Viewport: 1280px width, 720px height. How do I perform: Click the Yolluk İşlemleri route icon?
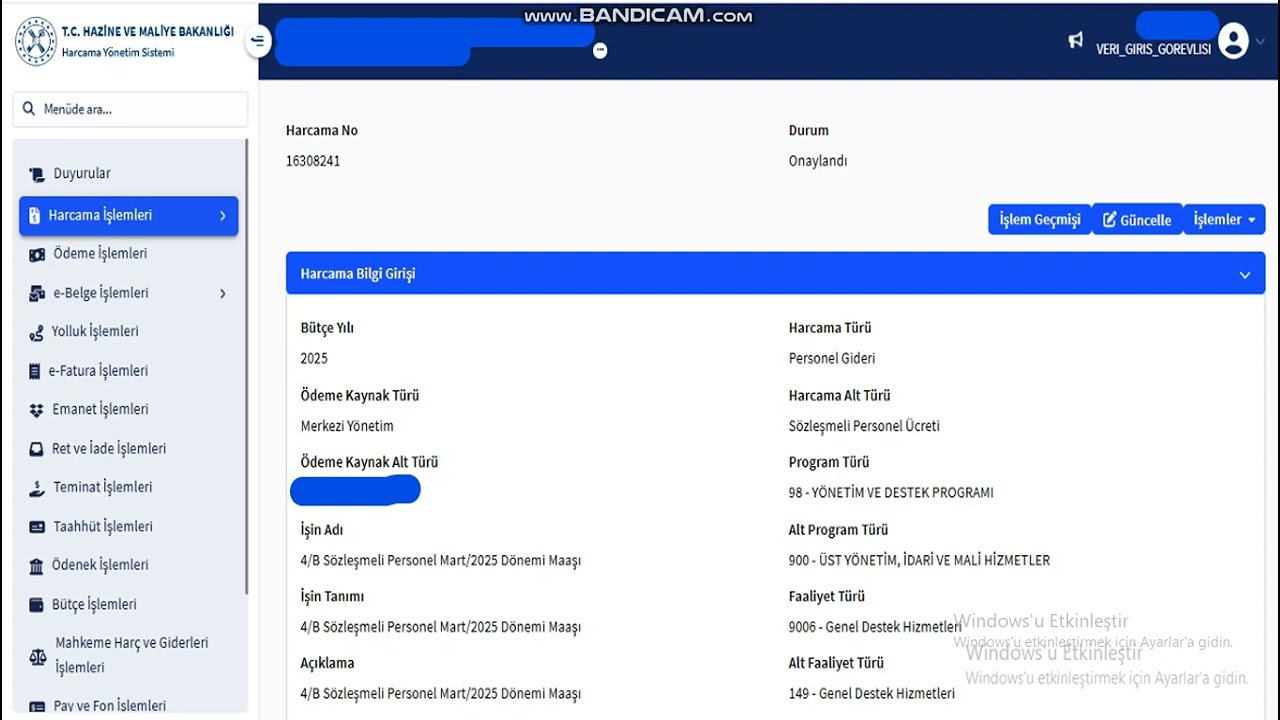37,332
